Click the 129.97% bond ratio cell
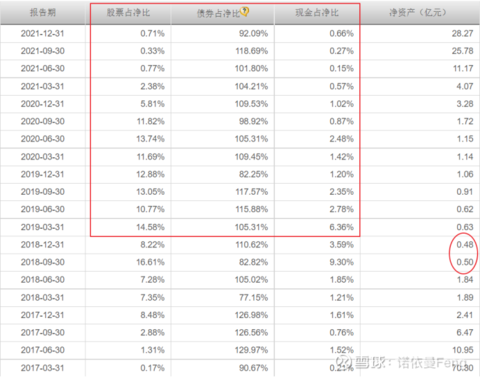480x377 pixels. [251, 350]
